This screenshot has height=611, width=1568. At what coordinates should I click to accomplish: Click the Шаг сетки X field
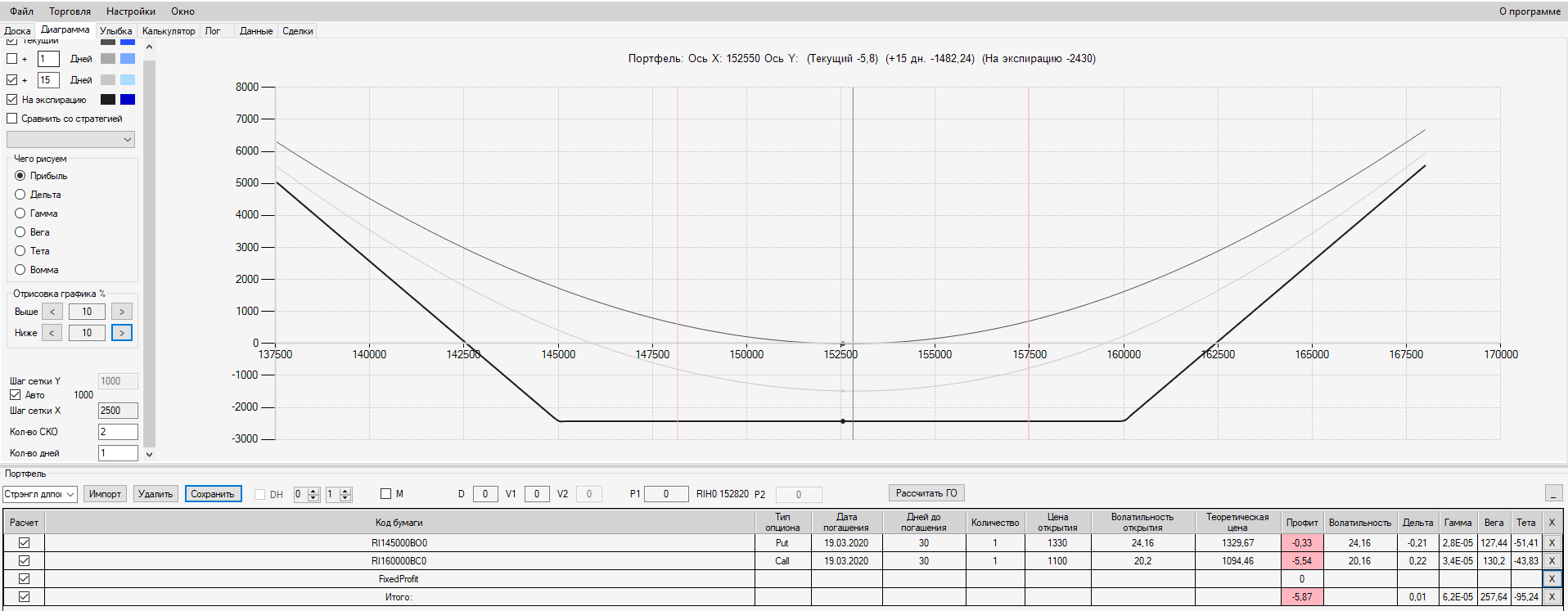click(x=118, y=411)
